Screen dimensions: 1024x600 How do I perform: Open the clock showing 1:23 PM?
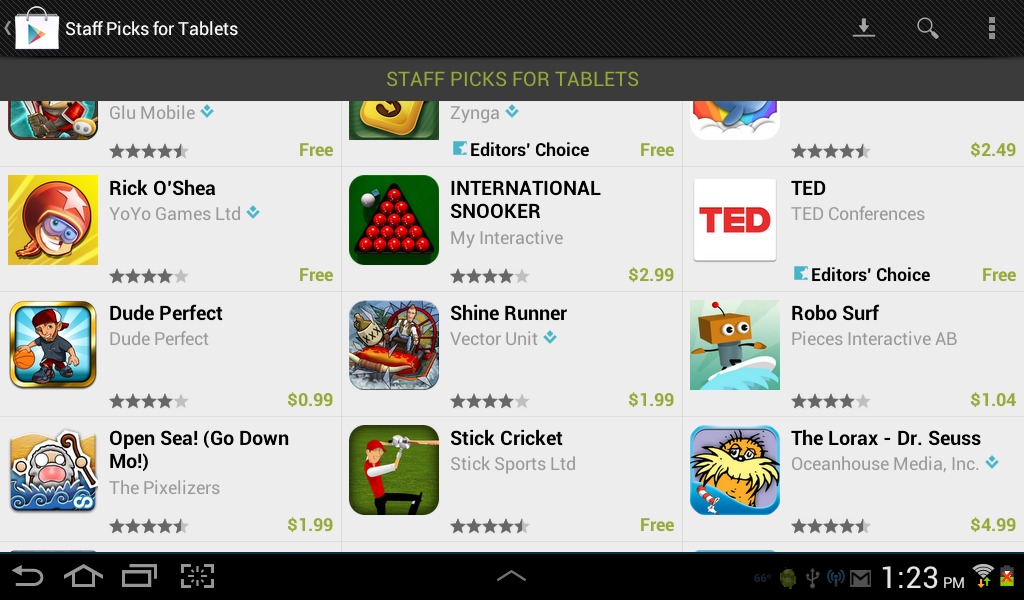tap(922, 577)
